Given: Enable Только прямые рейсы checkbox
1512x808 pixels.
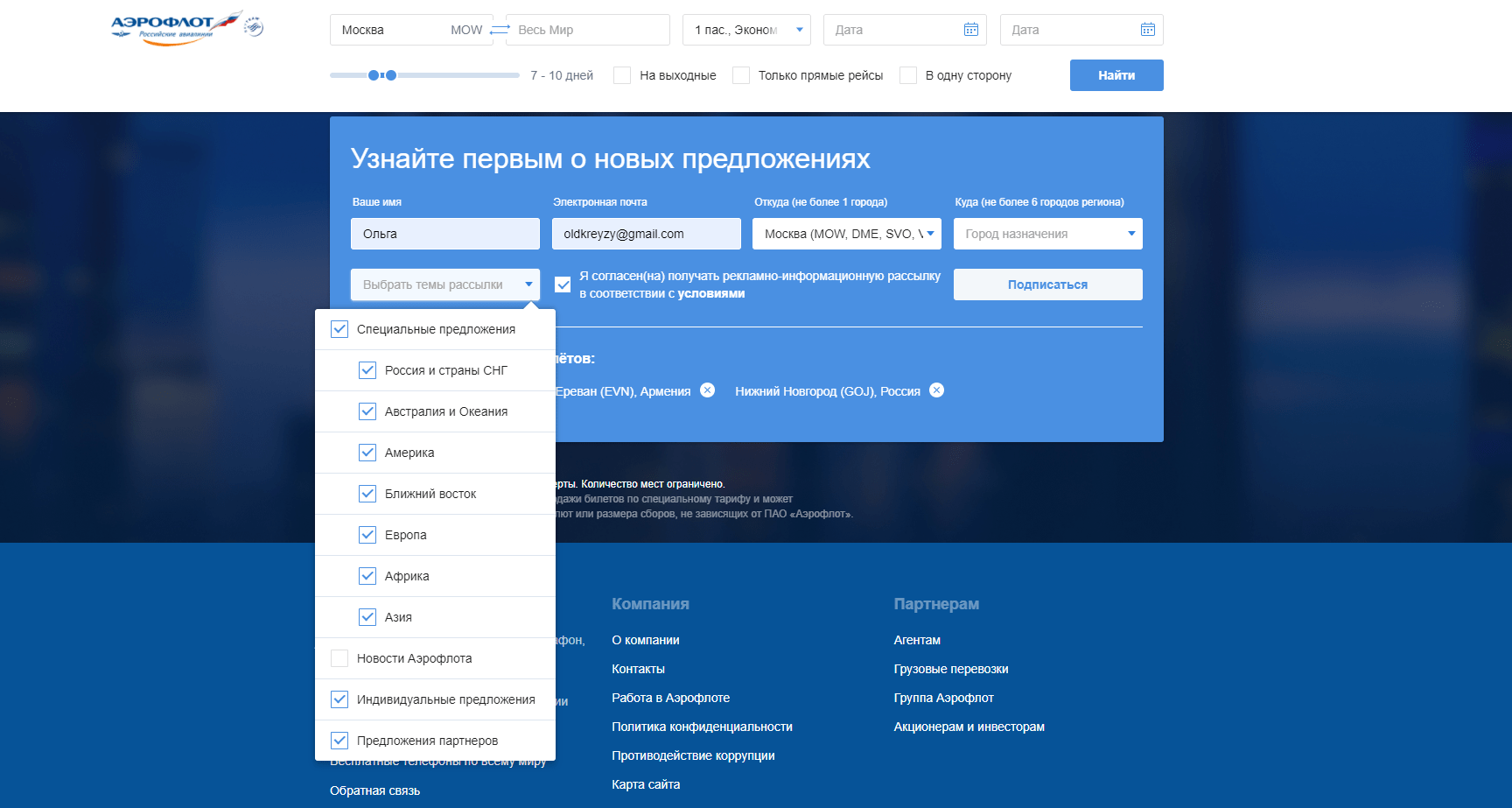Looking at the screenshot, I should [741, 75].
